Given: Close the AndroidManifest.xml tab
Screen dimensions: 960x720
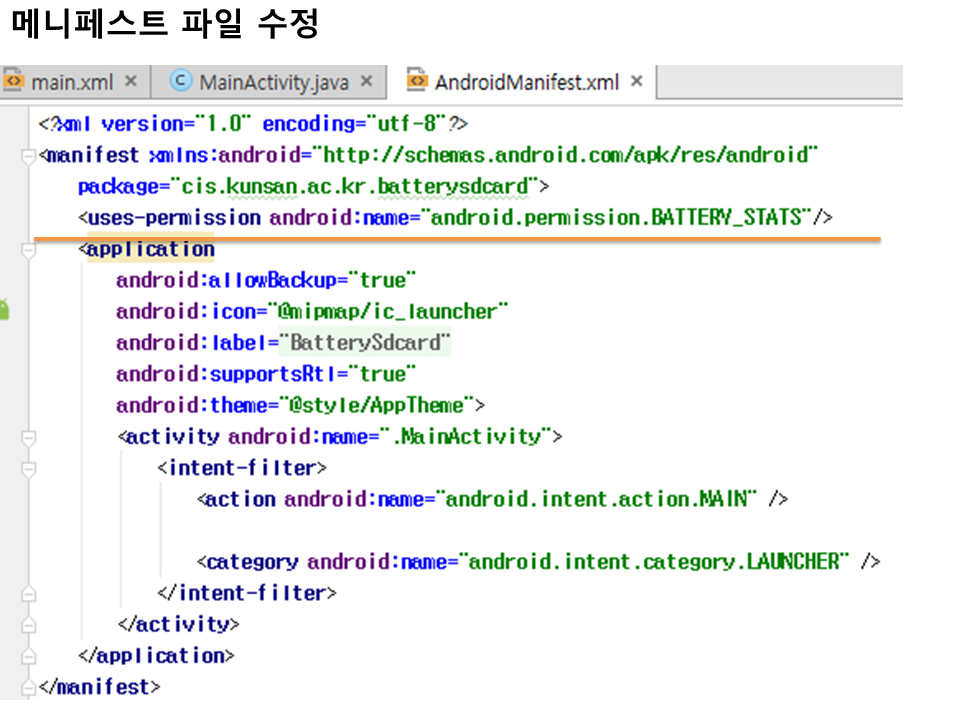Looking at the screenshot, I should tap(636, 81).
